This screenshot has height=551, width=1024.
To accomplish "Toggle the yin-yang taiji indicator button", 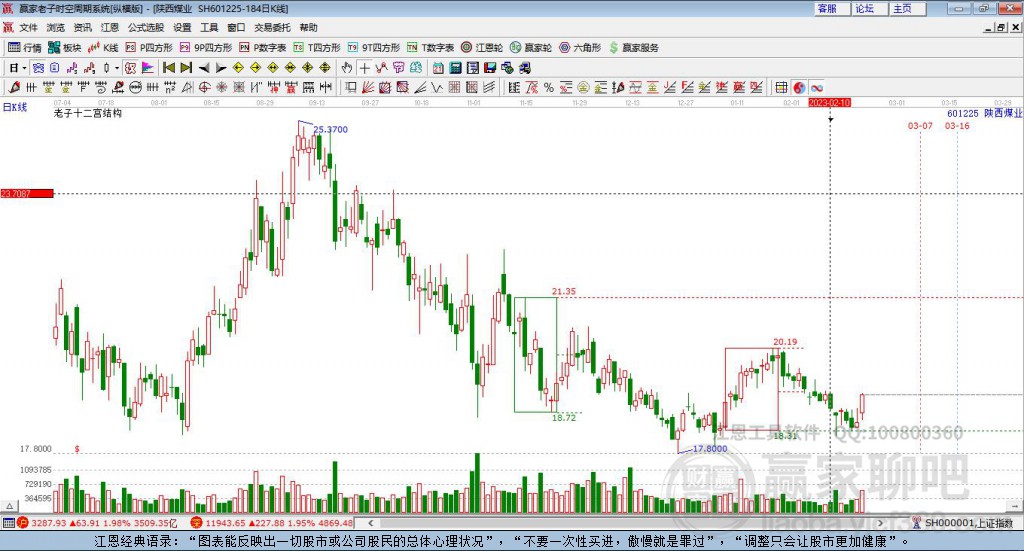I will pos(799,87).
